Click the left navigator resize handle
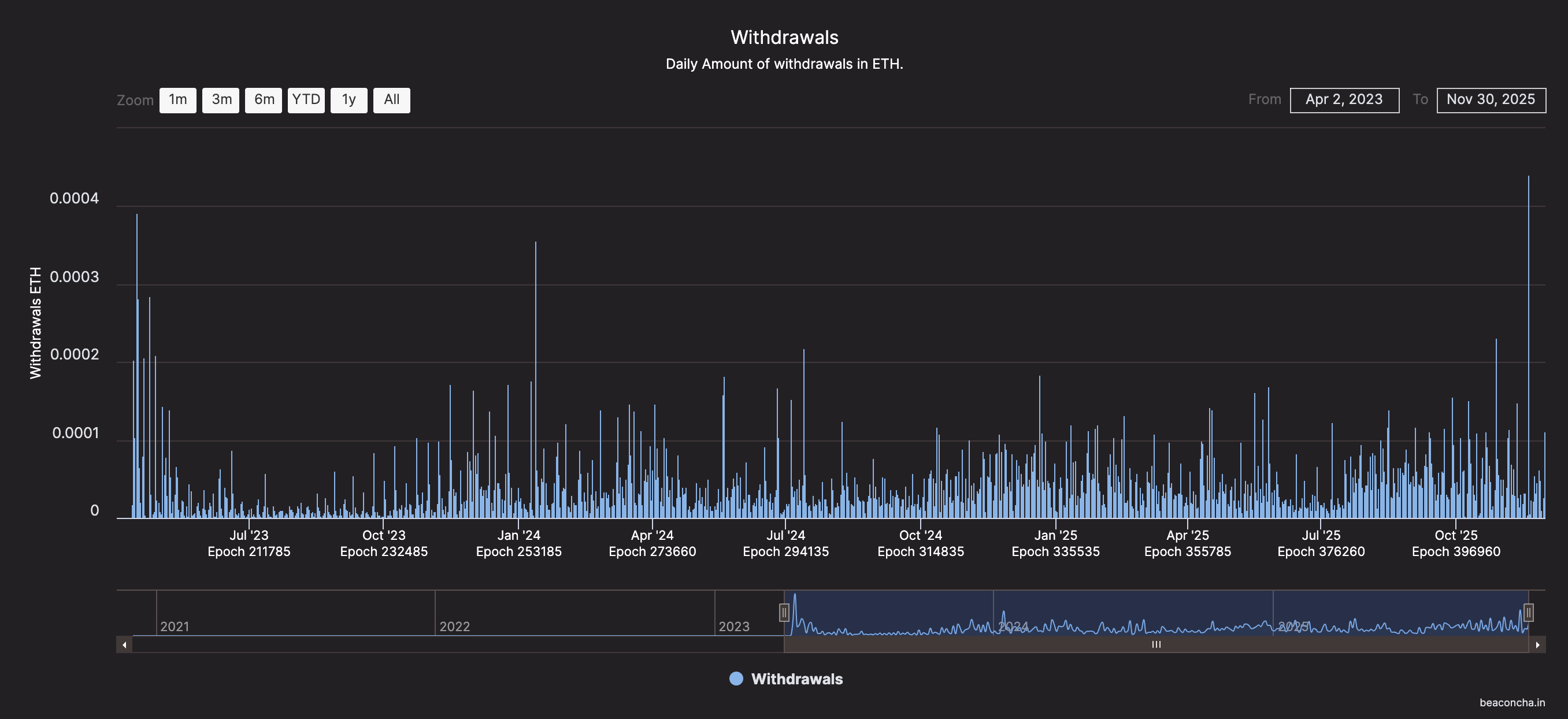Screen dimensions: 1568x719 coord(784,613)
